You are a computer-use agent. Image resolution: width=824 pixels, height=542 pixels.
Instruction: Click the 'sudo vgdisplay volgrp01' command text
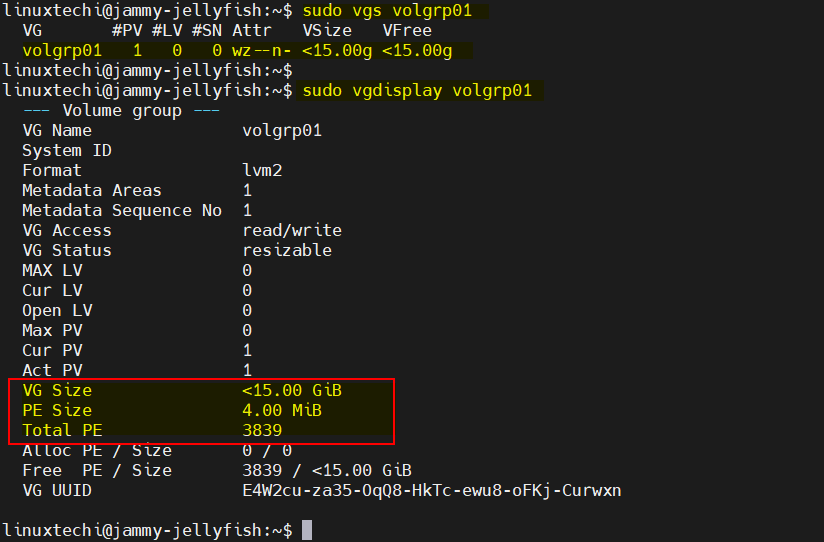click(x=417, y=90)
